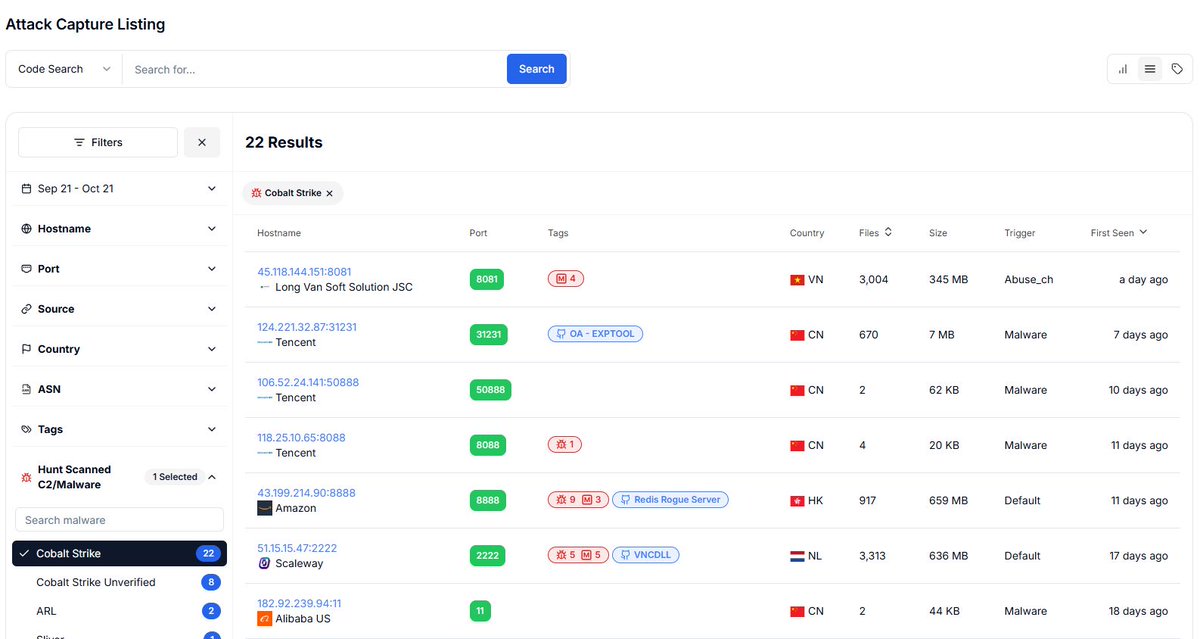Image resolution: width=1200 pixels, height=639 pixels.
Task: Click the Amazon provider logo
Action: (x=264, y=508)
